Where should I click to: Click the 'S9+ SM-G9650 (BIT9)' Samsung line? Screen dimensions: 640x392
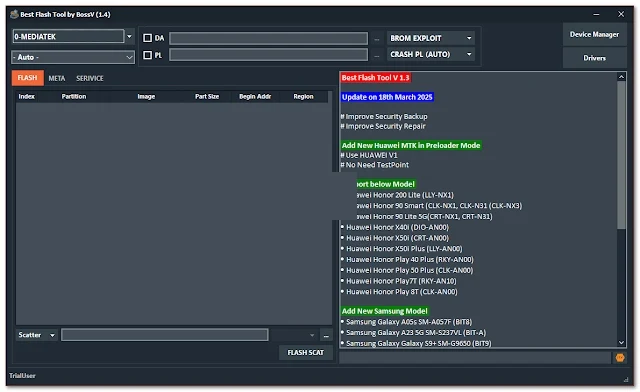tap(416, 343)
